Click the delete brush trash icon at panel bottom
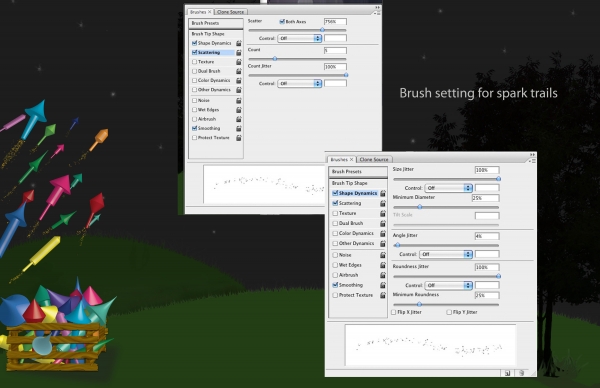Viewport: 600px width, 388px height. 521,373
